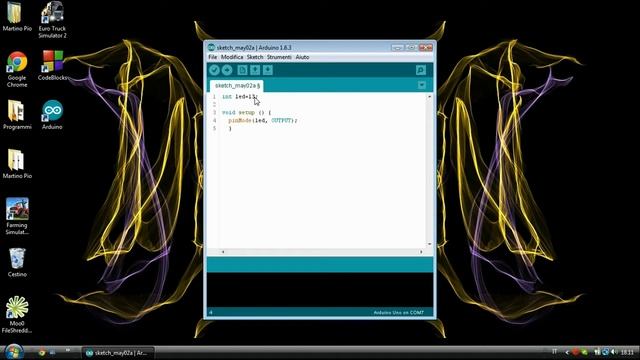
Task: Select the Moo0 FileShredder desktop icon
Action: pos(17,315)
